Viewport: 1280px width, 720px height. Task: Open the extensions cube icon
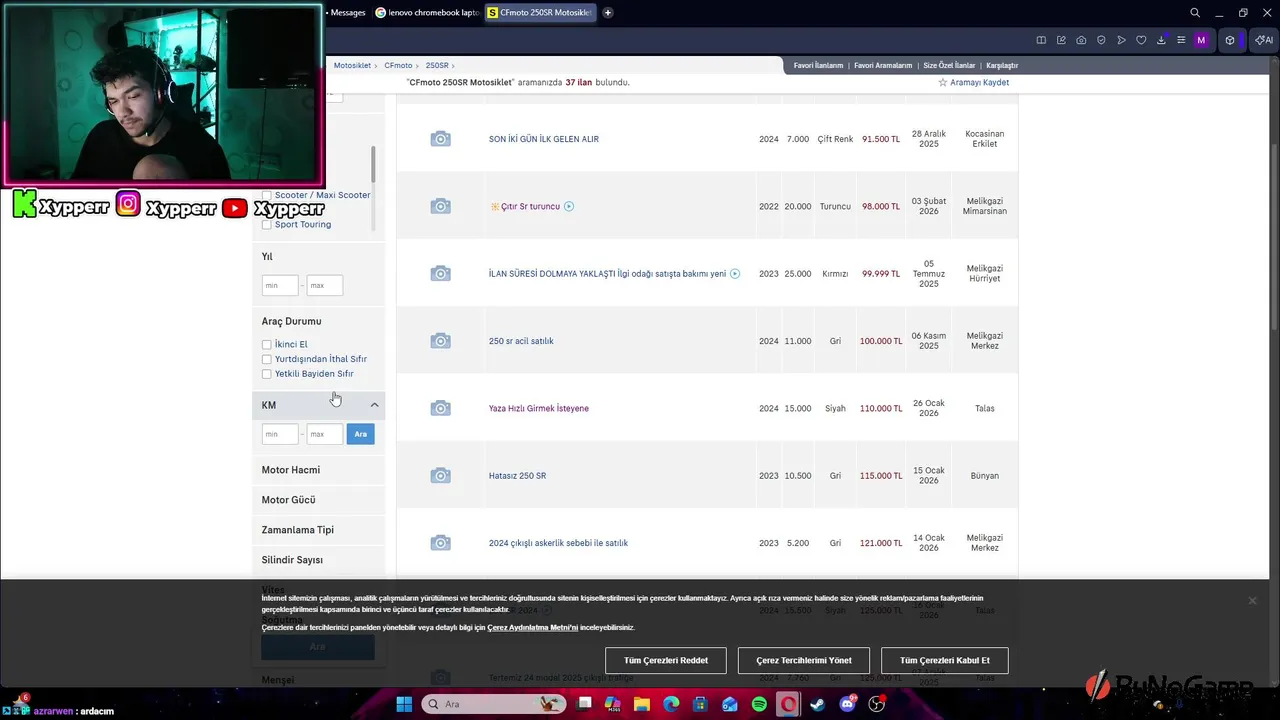tap(1230, 40)
